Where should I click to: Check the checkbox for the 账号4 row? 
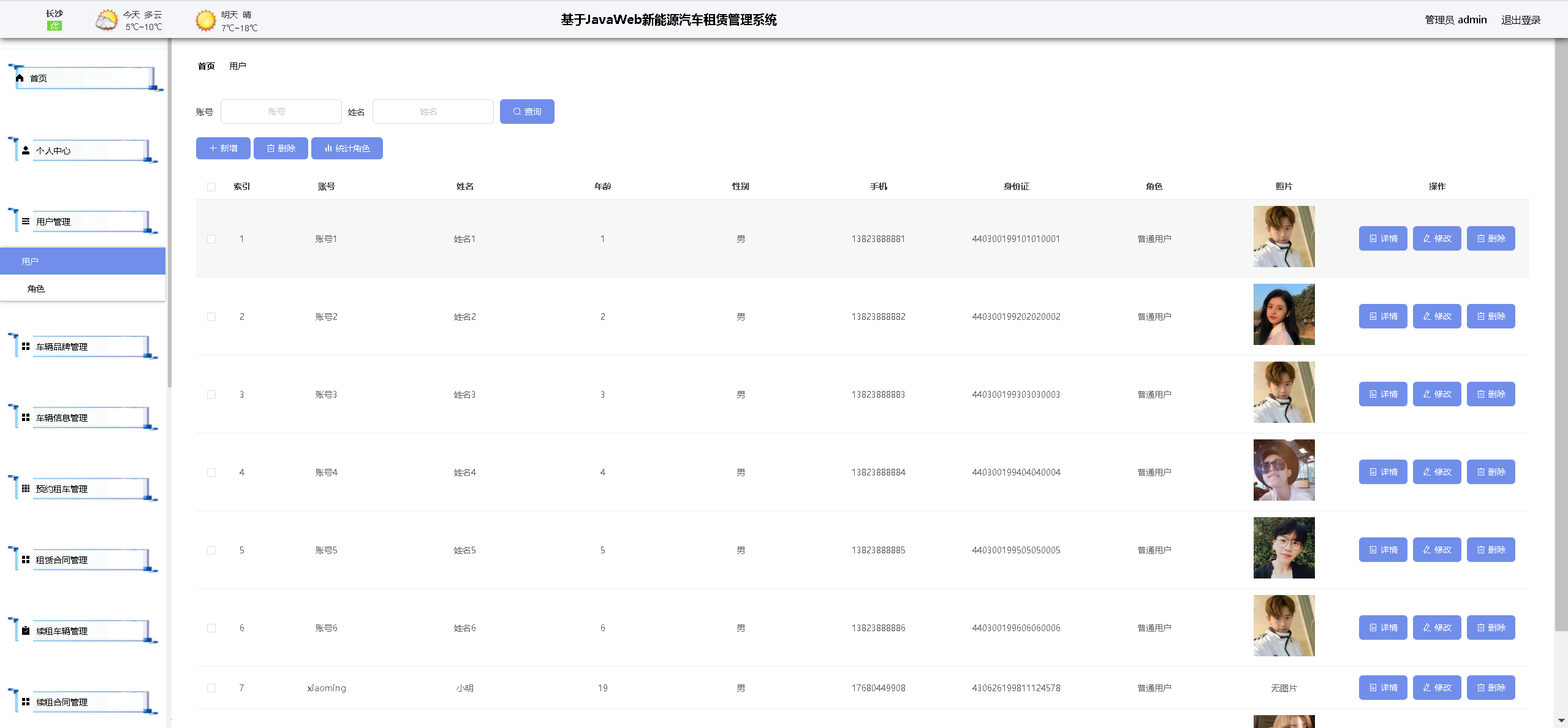click(211, 472)
